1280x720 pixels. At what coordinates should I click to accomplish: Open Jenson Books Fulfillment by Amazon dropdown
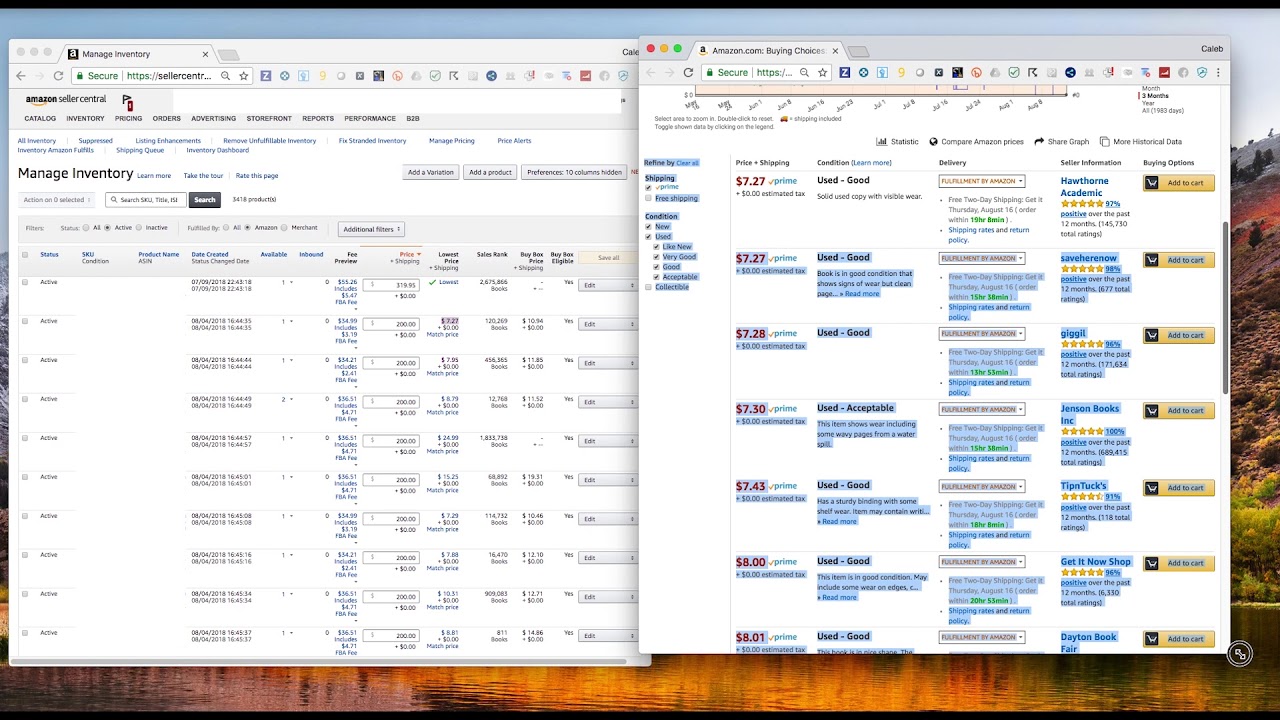click(x=982, y=409)
